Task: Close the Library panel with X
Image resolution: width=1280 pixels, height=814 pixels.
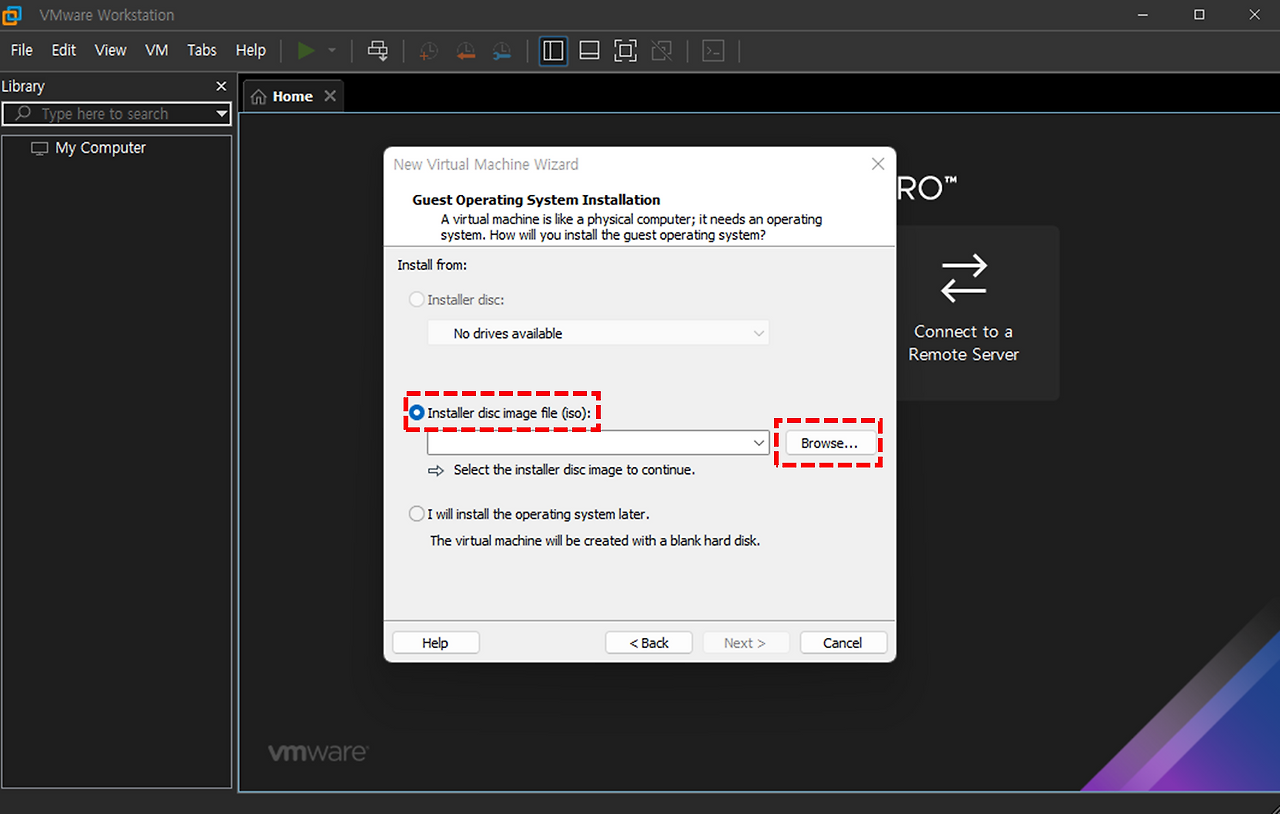Action: pyautogui.click(x=222, y=86)
